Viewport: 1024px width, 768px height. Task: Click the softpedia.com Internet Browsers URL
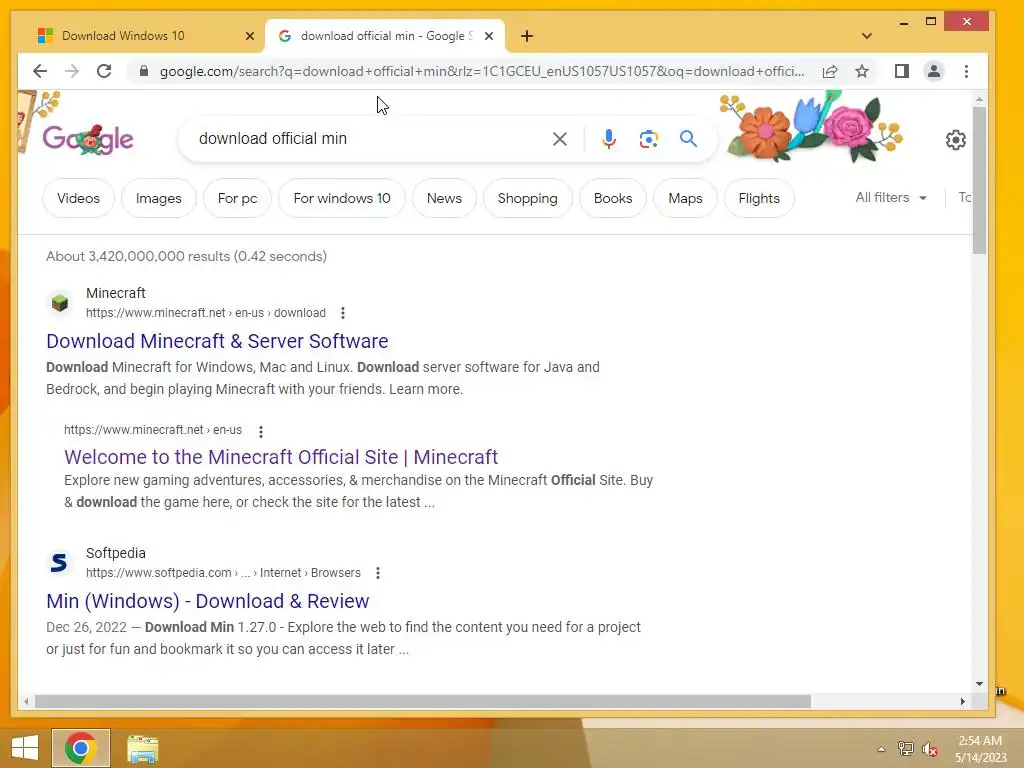[x=223, y=573]
